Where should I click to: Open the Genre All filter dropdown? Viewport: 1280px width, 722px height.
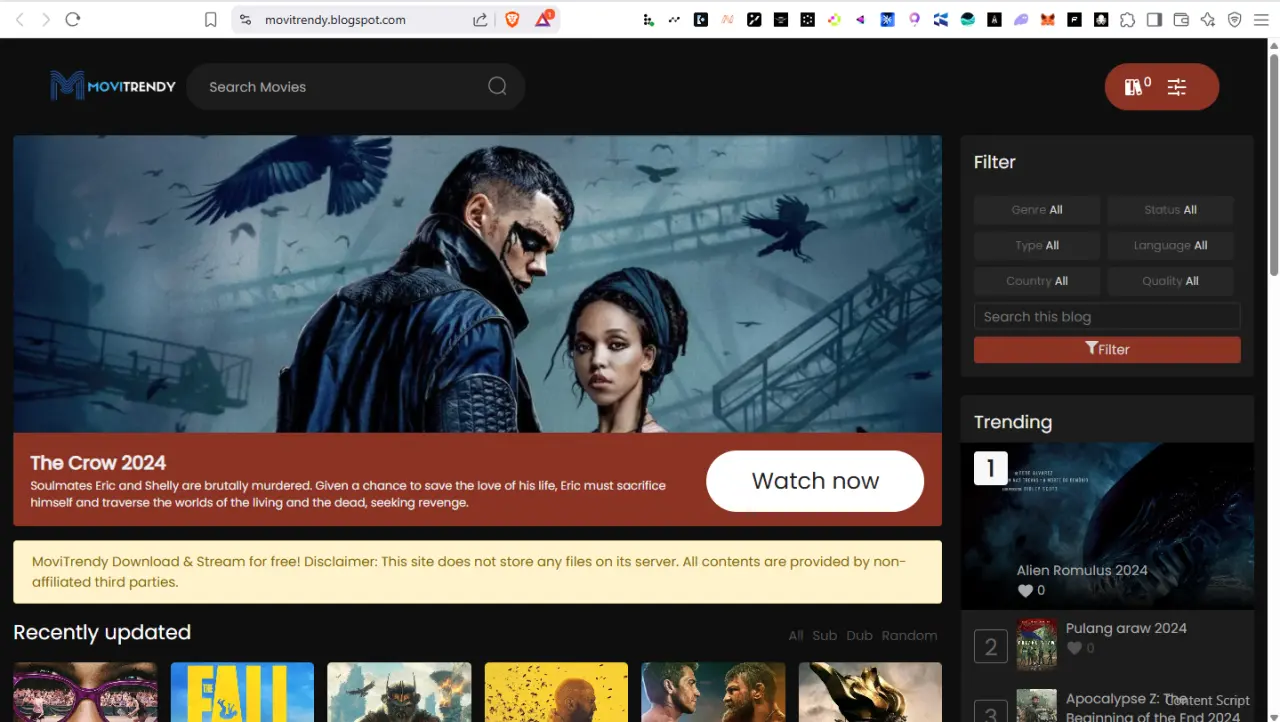click(x=1037, y=210)
